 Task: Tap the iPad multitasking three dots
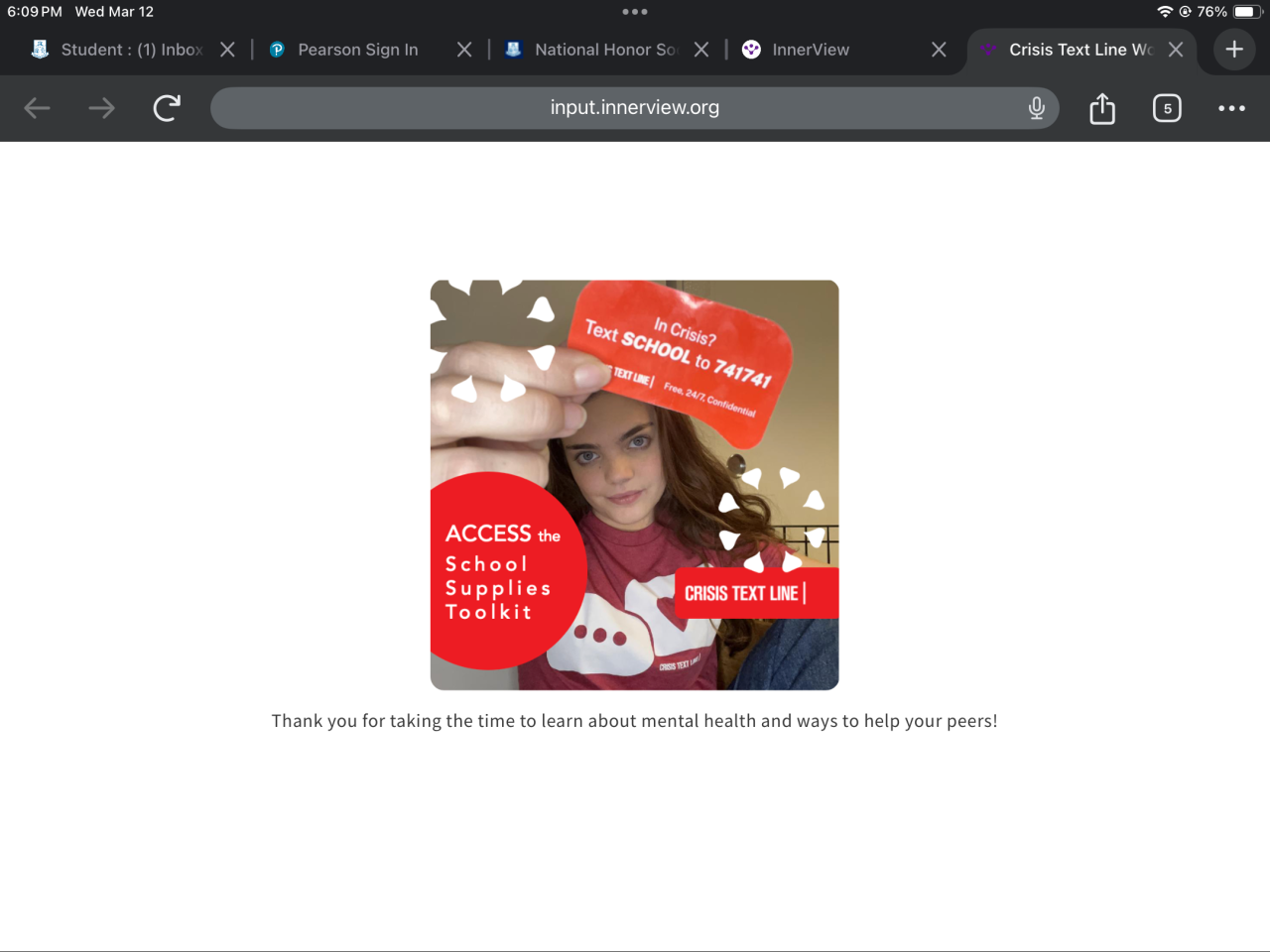pyautogui.click(x=635, y=12)
